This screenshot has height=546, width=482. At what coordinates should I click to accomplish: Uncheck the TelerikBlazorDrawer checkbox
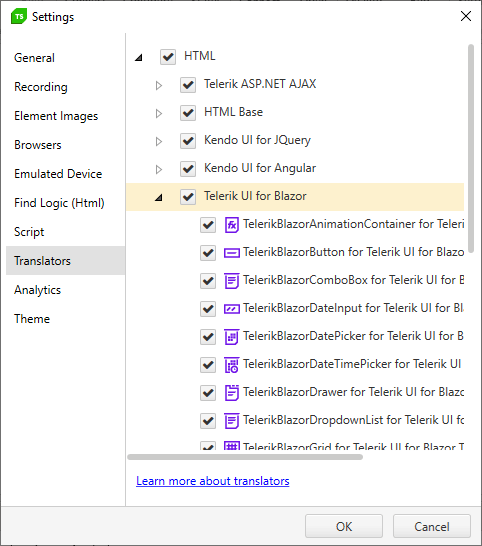coord(208,393)
